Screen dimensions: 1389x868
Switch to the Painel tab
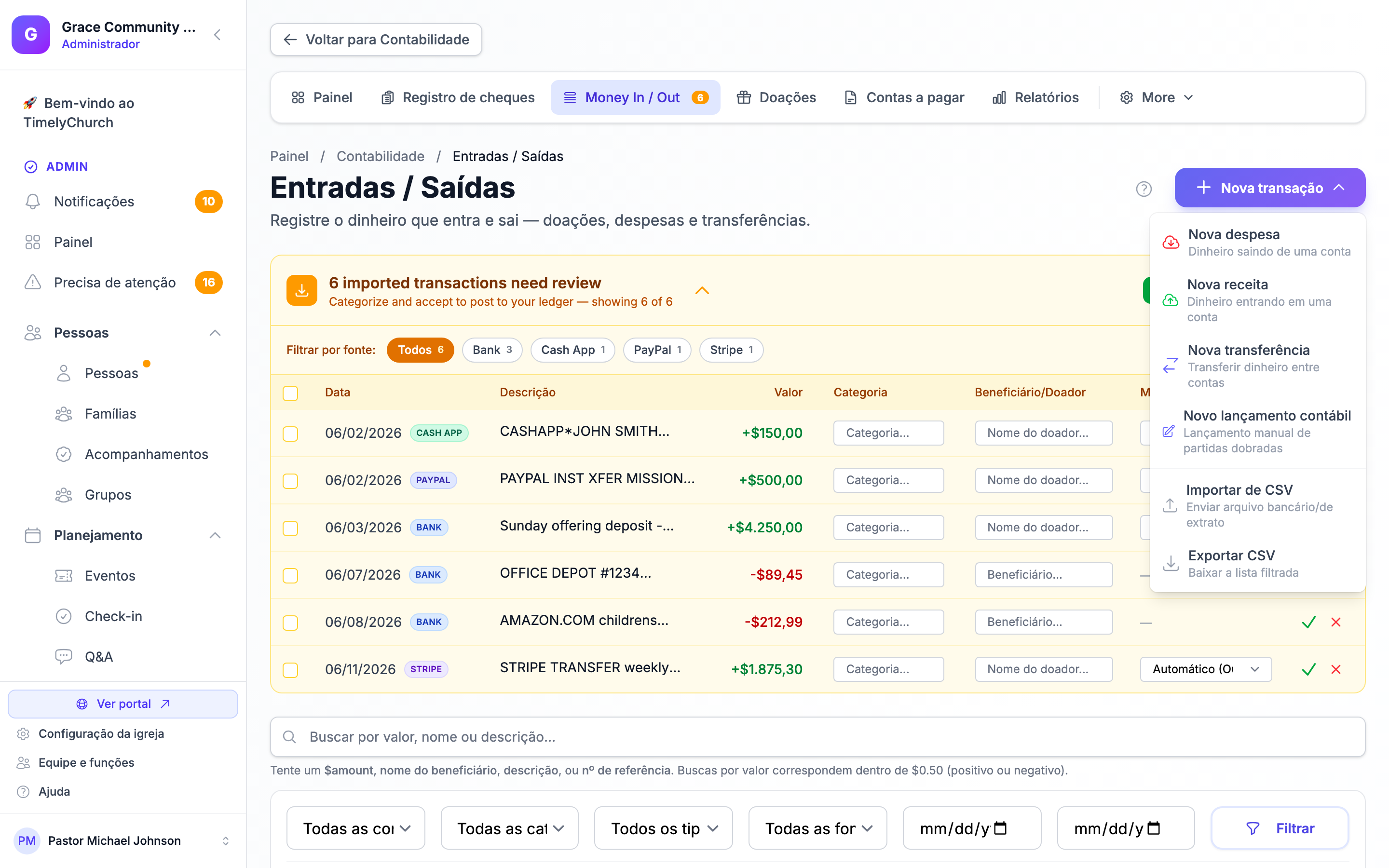322,97
